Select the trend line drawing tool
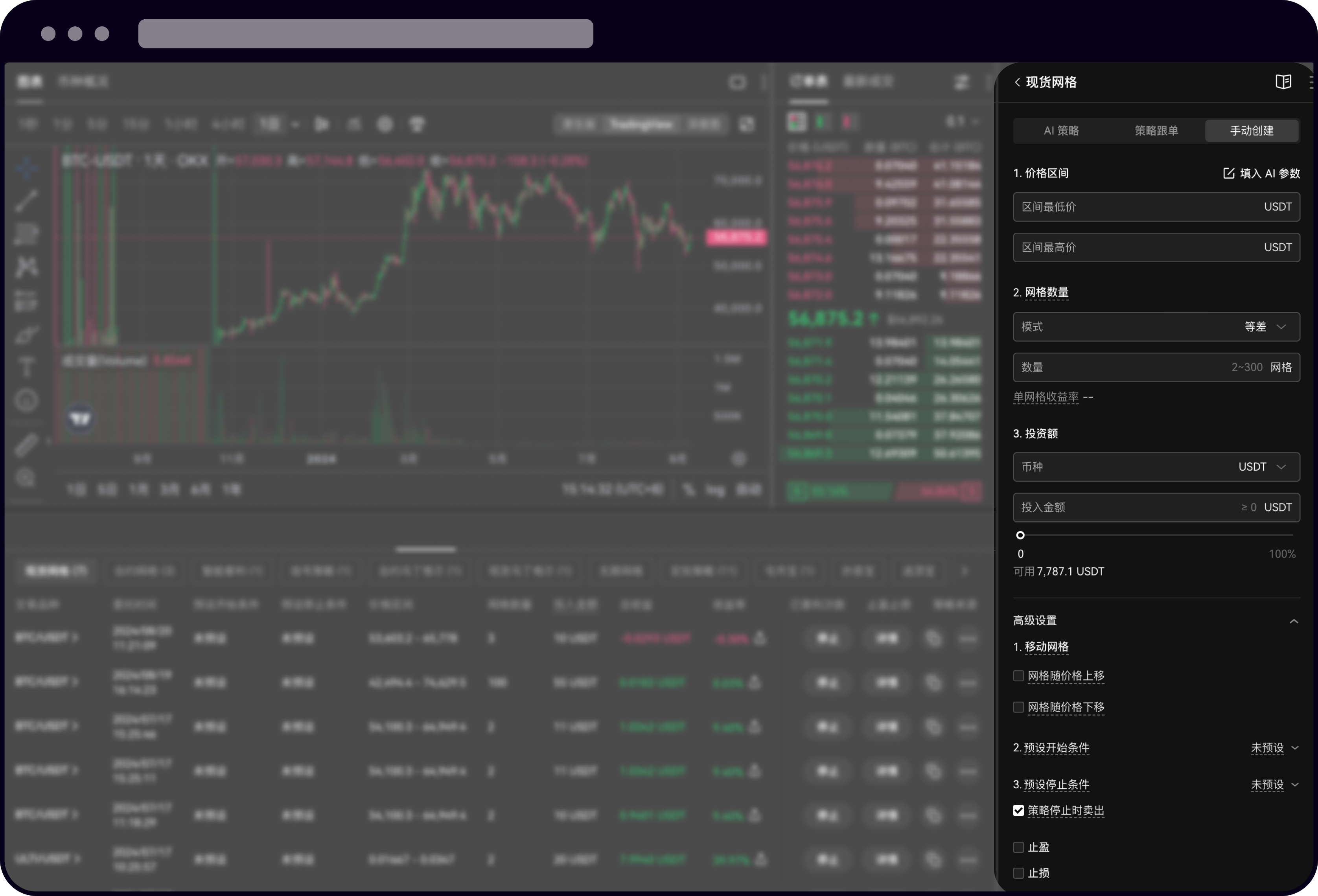 tap(26, 201)
